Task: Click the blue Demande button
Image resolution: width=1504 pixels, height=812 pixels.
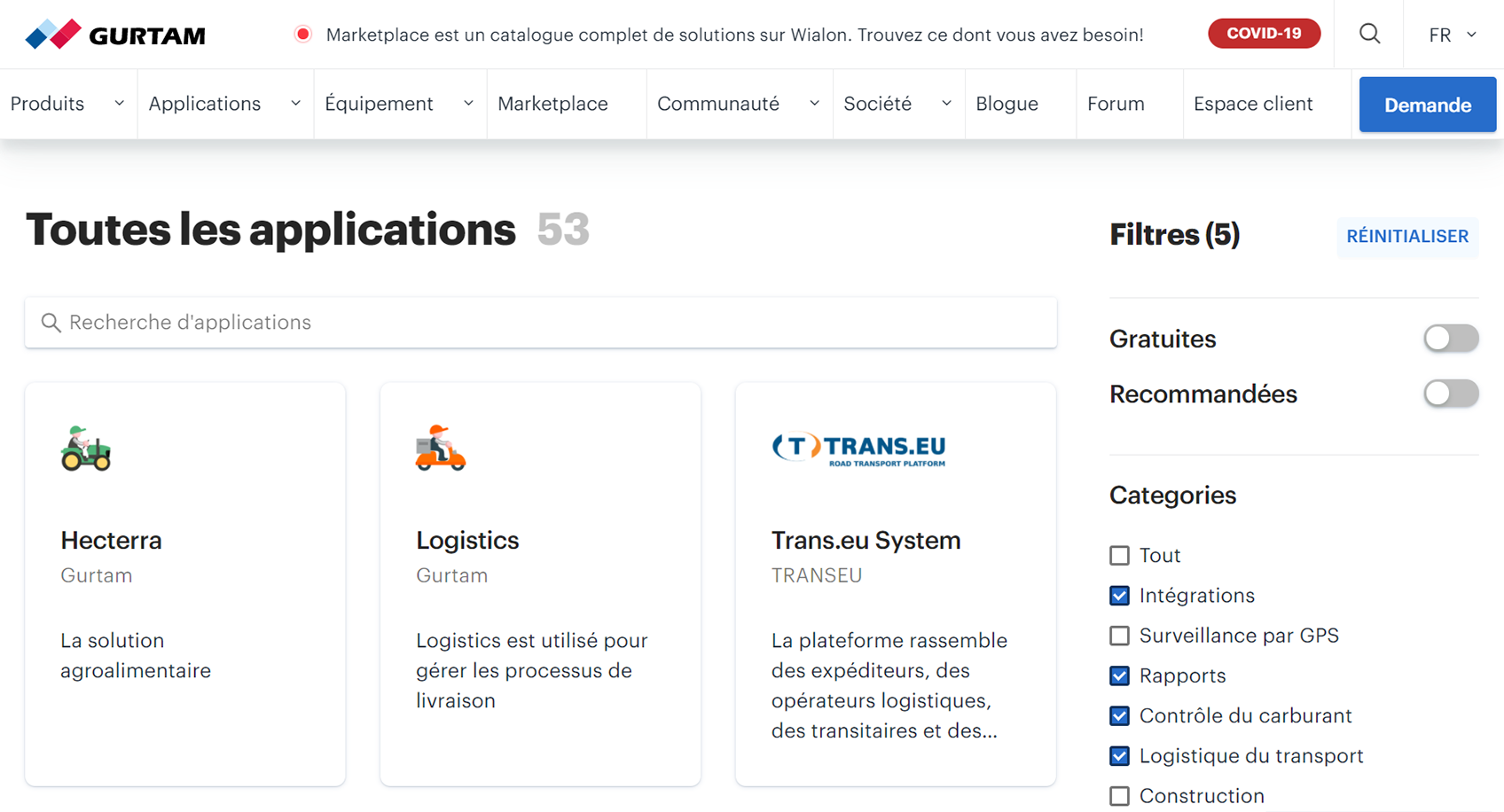Action: pyautogui.click(x=1427, y=105)
